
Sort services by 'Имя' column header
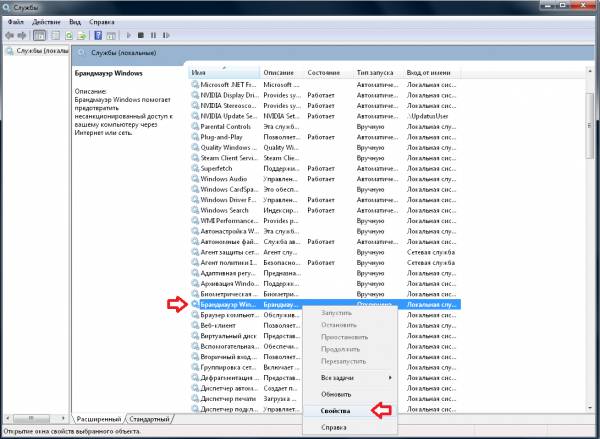[224, 73]
